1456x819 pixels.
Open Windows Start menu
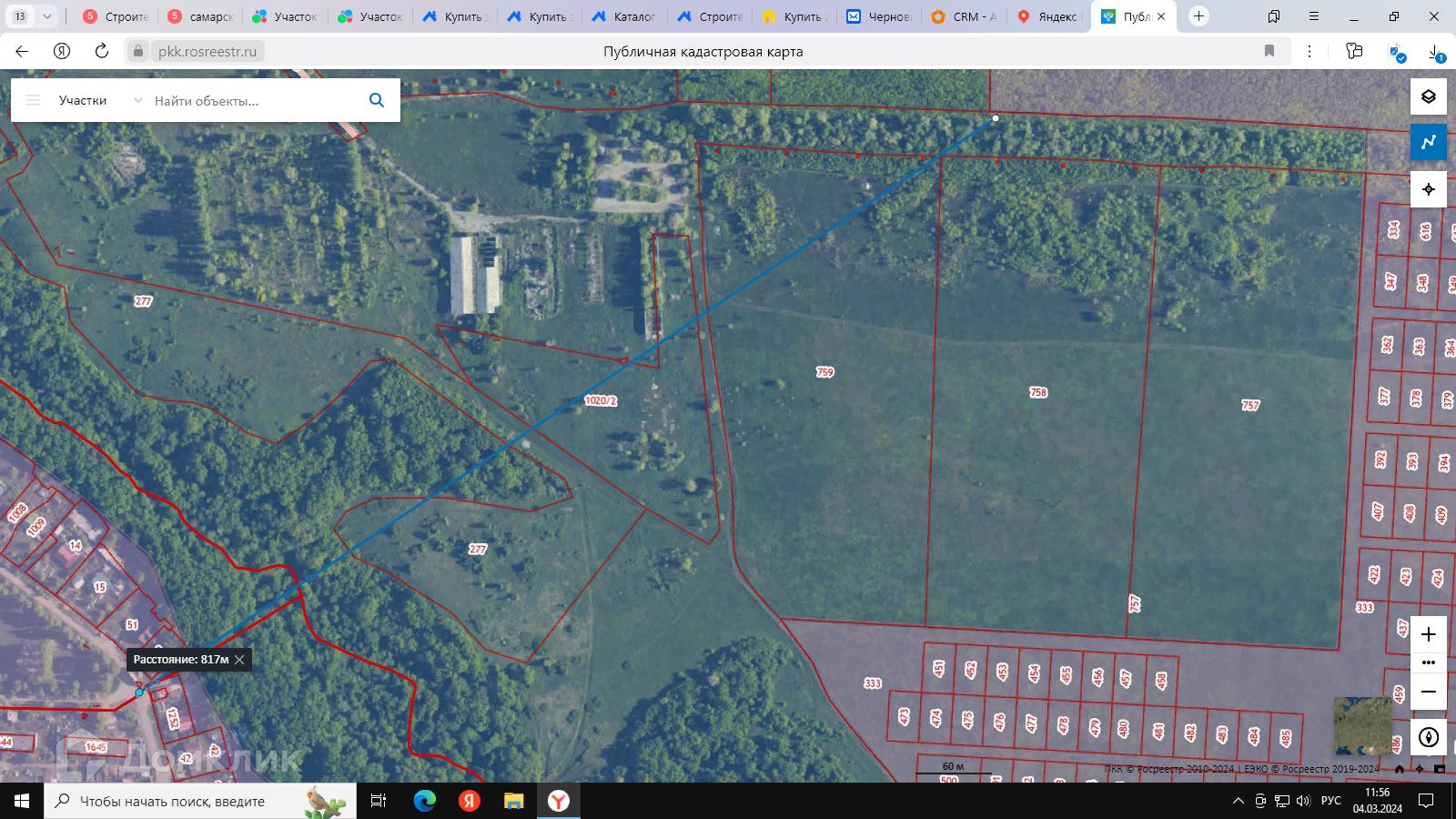click(22, 801)
